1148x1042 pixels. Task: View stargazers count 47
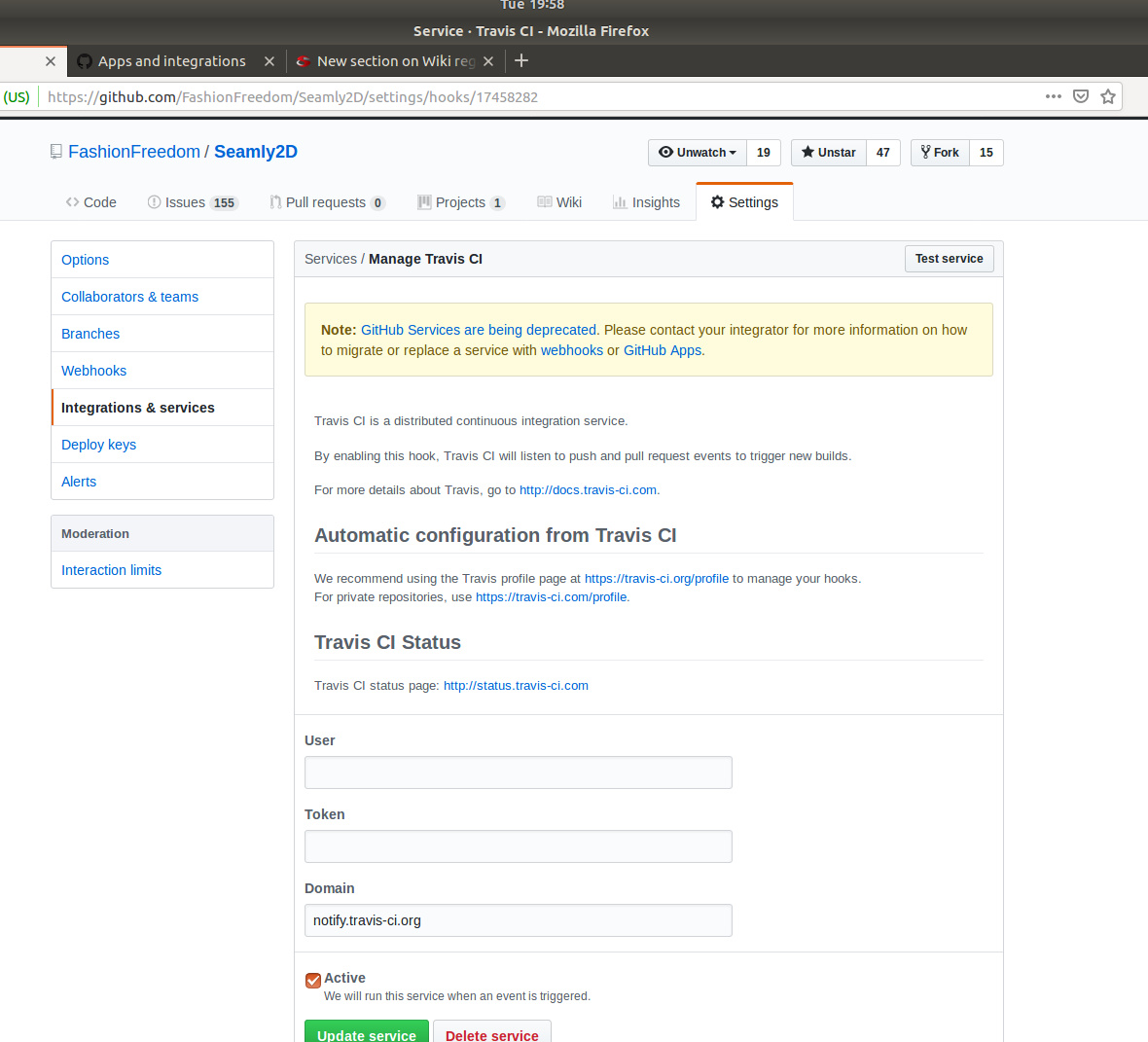(x=883, y=153)
